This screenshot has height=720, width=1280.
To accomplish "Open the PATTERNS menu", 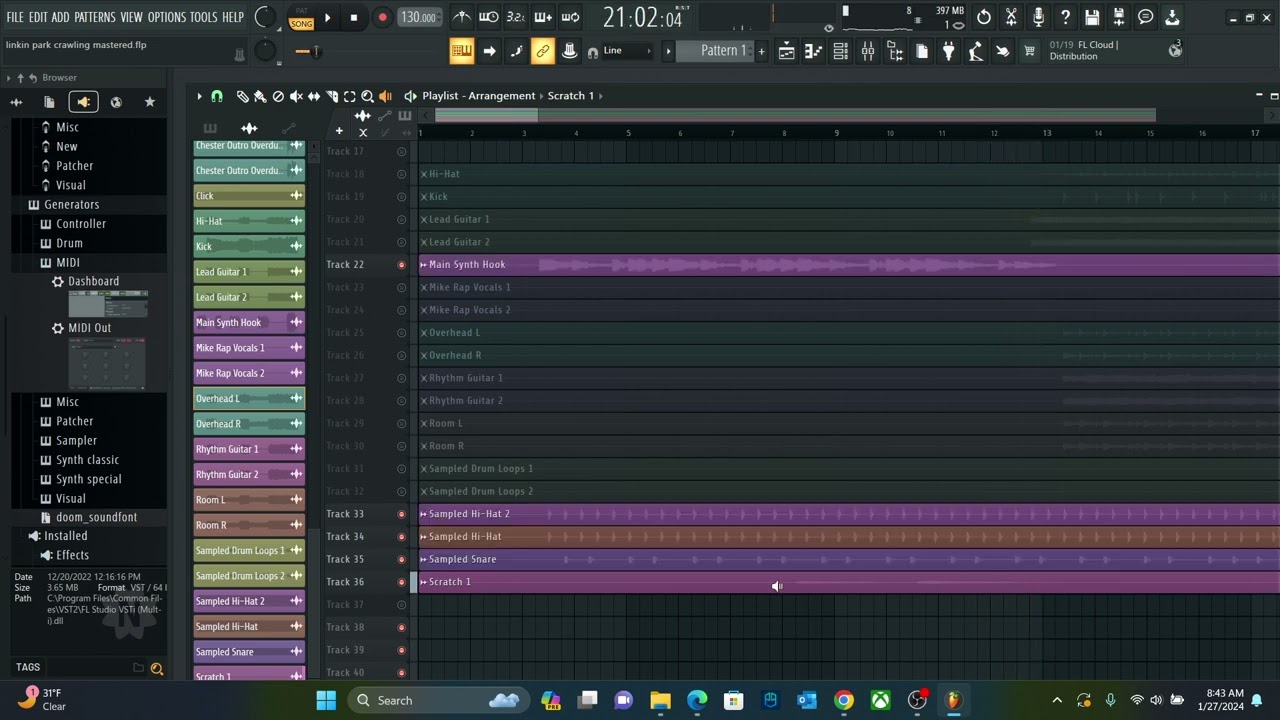I will (x=95, y=17).
